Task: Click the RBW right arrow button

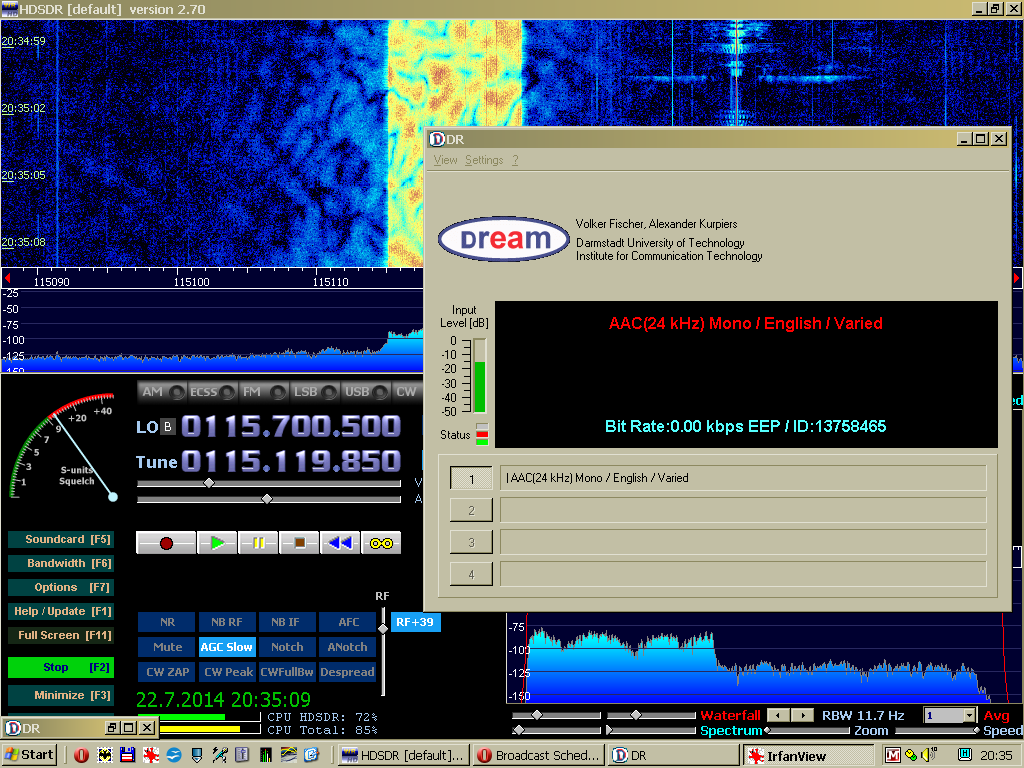Action: point(803,715)
